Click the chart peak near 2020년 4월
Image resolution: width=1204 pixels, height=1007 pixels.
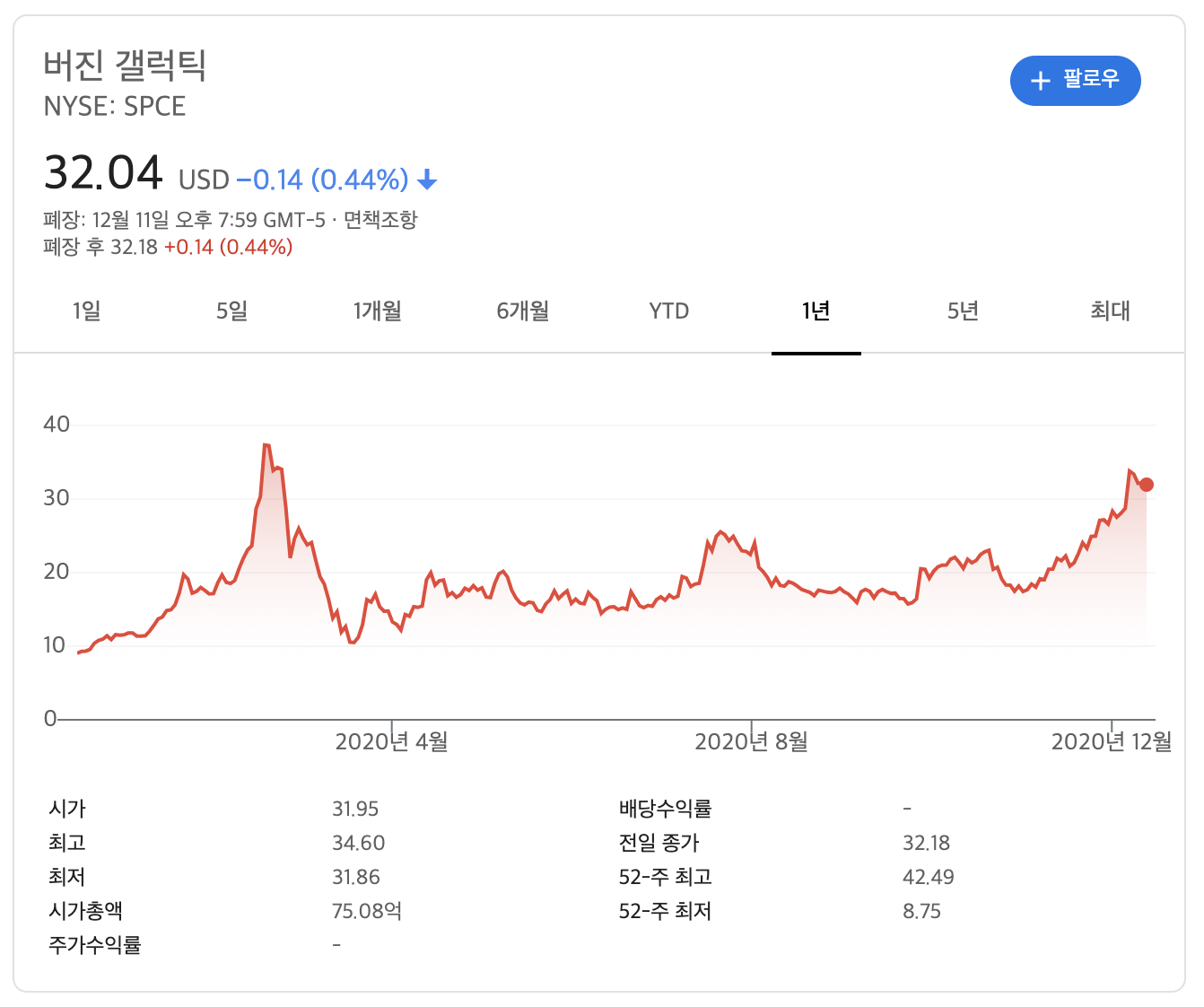tap(265, 444)
